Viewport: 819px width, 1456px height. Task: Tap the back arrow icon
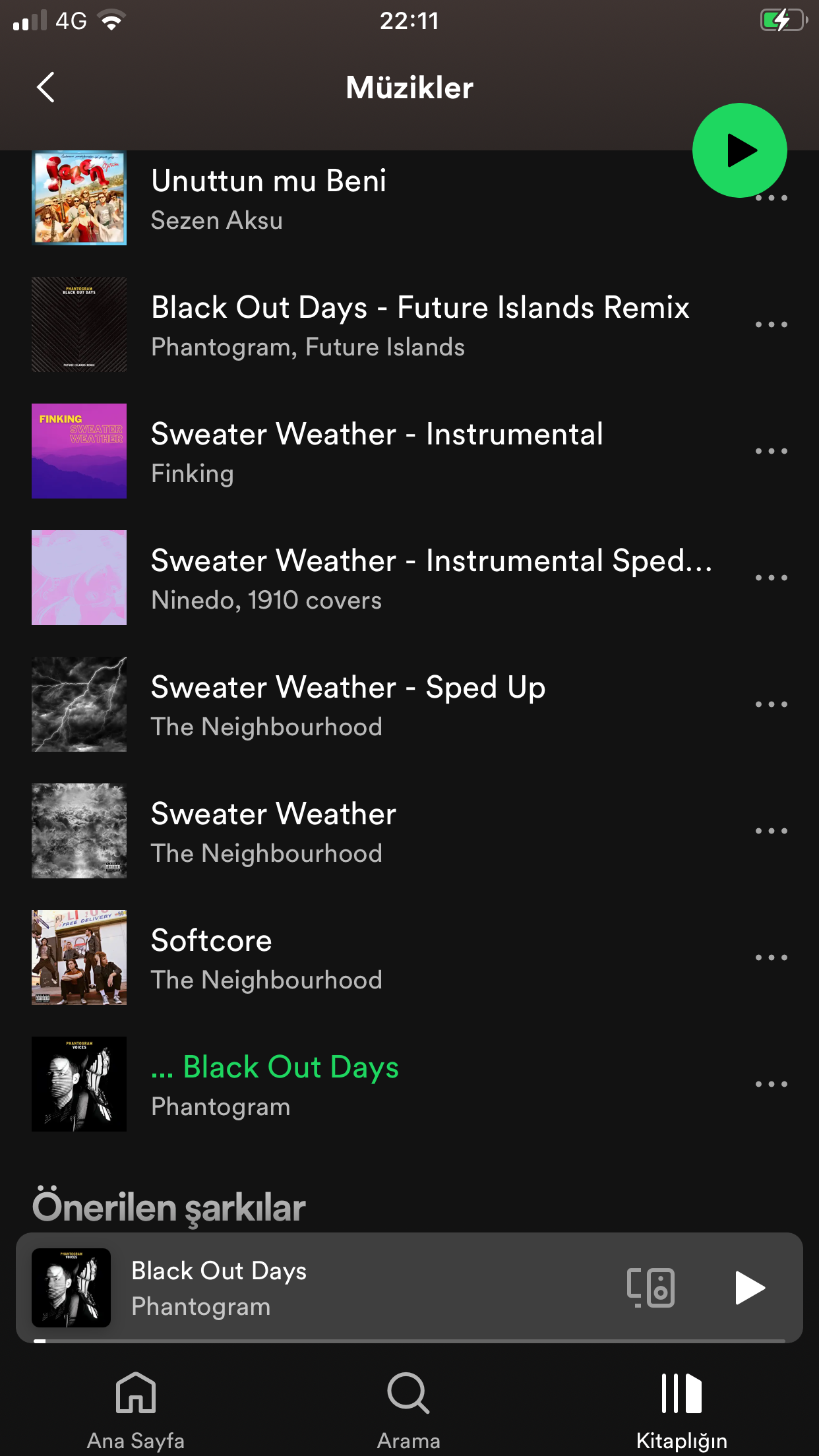45,87
